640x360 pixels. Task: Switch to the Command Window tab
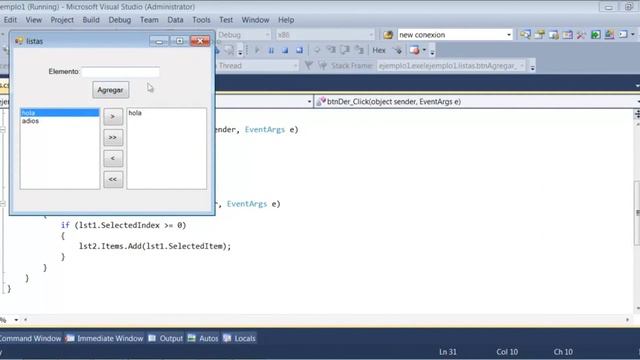(30, 338)
